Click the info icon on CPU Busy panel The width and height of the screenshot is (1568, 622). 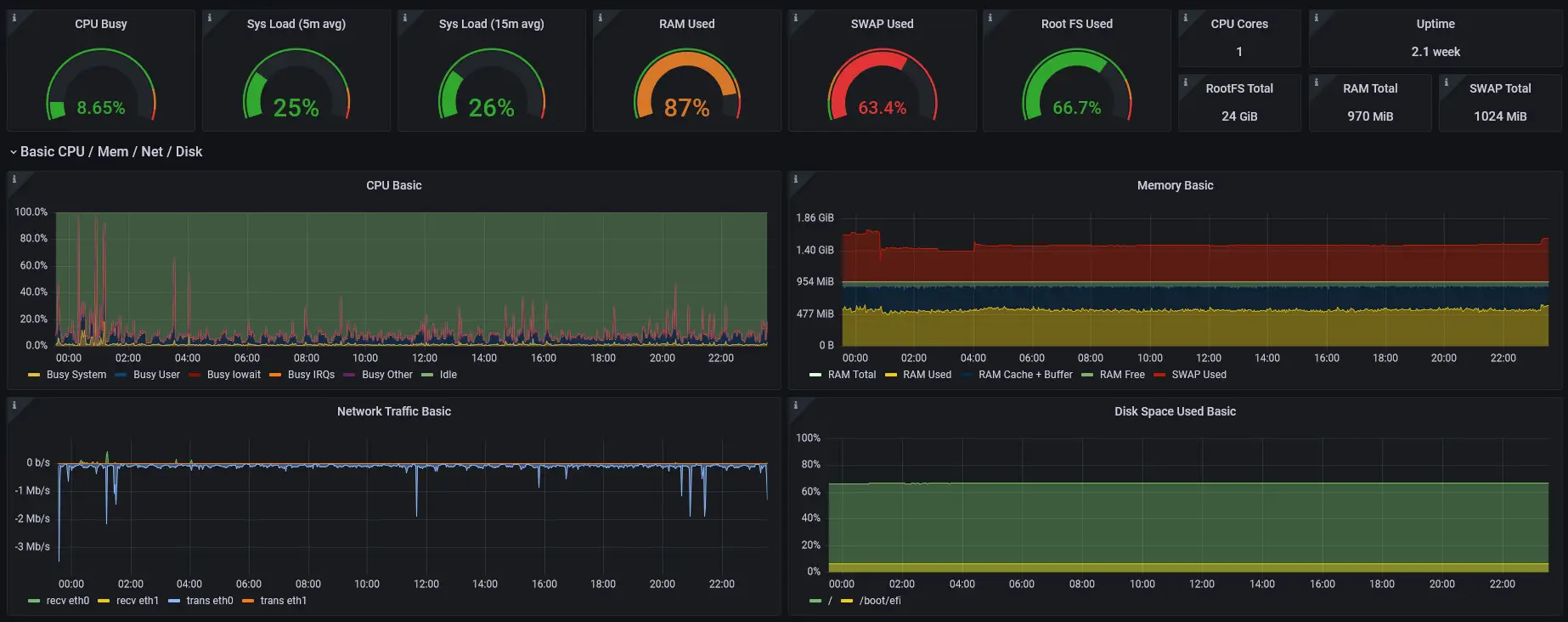(14, 17)
